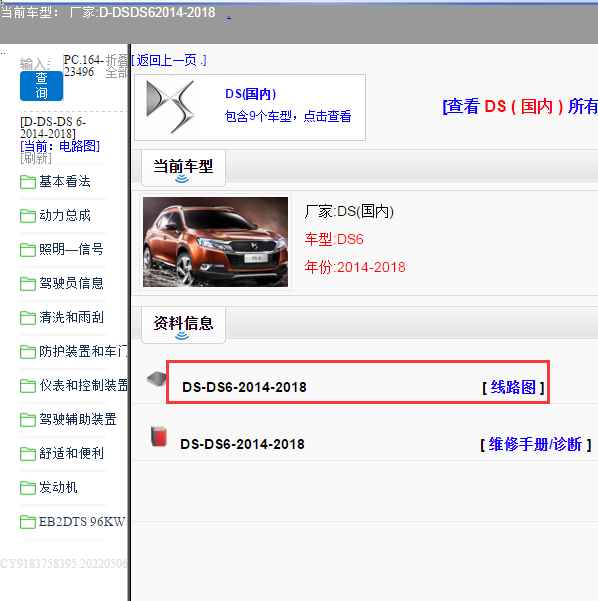The width and height of the screenshot is (598, 601).
Task: Click the folder icon next to 驾驶辅助装置
Action: [x=28, y=420]
